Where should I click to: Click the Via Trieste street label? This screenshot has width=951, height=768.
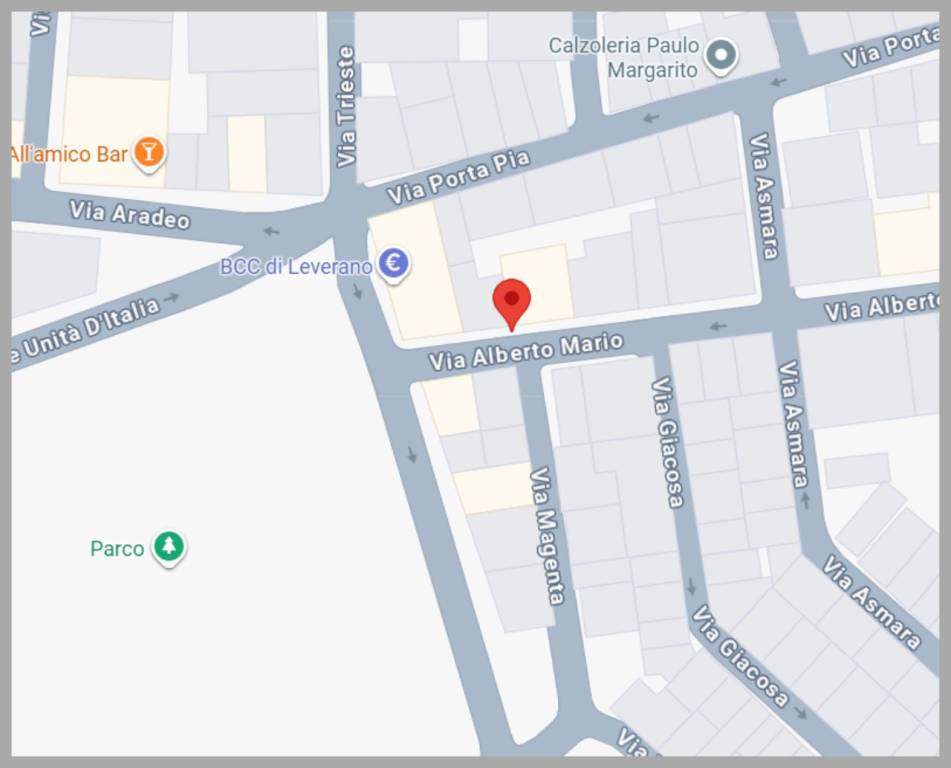pyautogui.click(x=346, y=106)
